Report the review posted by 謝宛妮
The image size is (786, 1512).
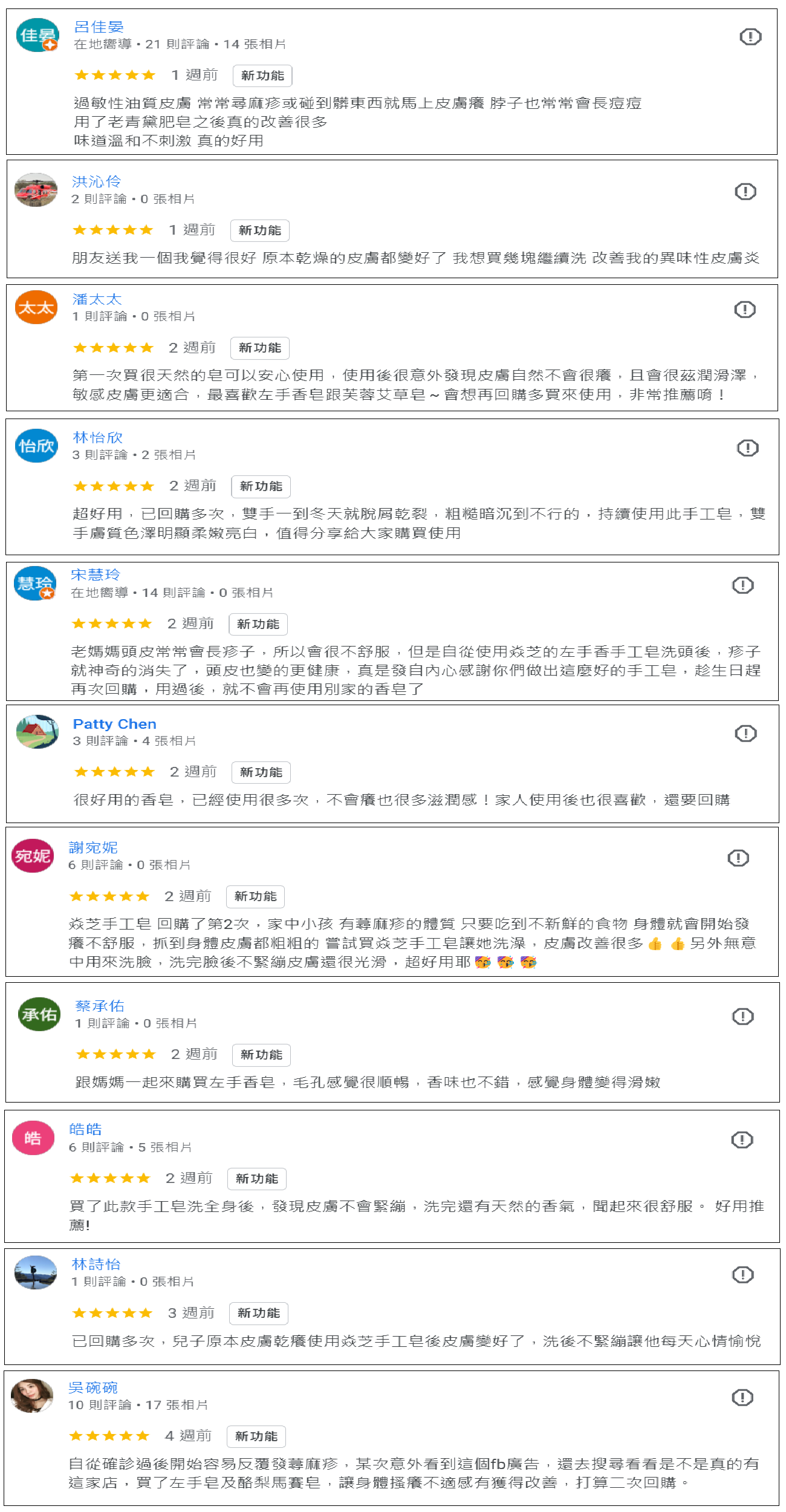pyautogui.click(x=738, y=858)
